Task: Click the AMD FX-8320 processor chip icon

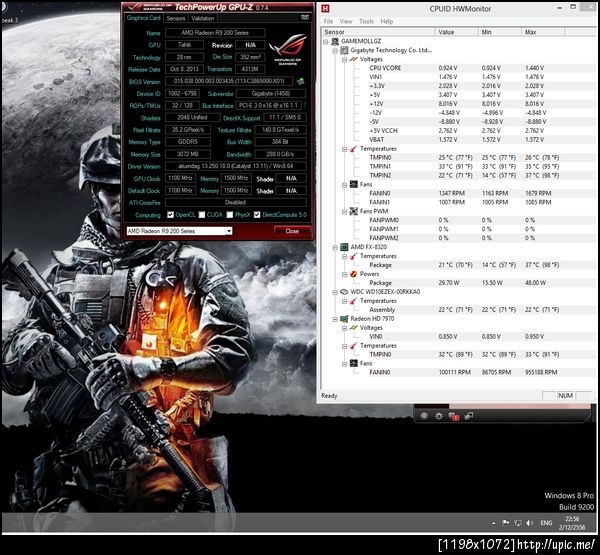Action: 344,247
